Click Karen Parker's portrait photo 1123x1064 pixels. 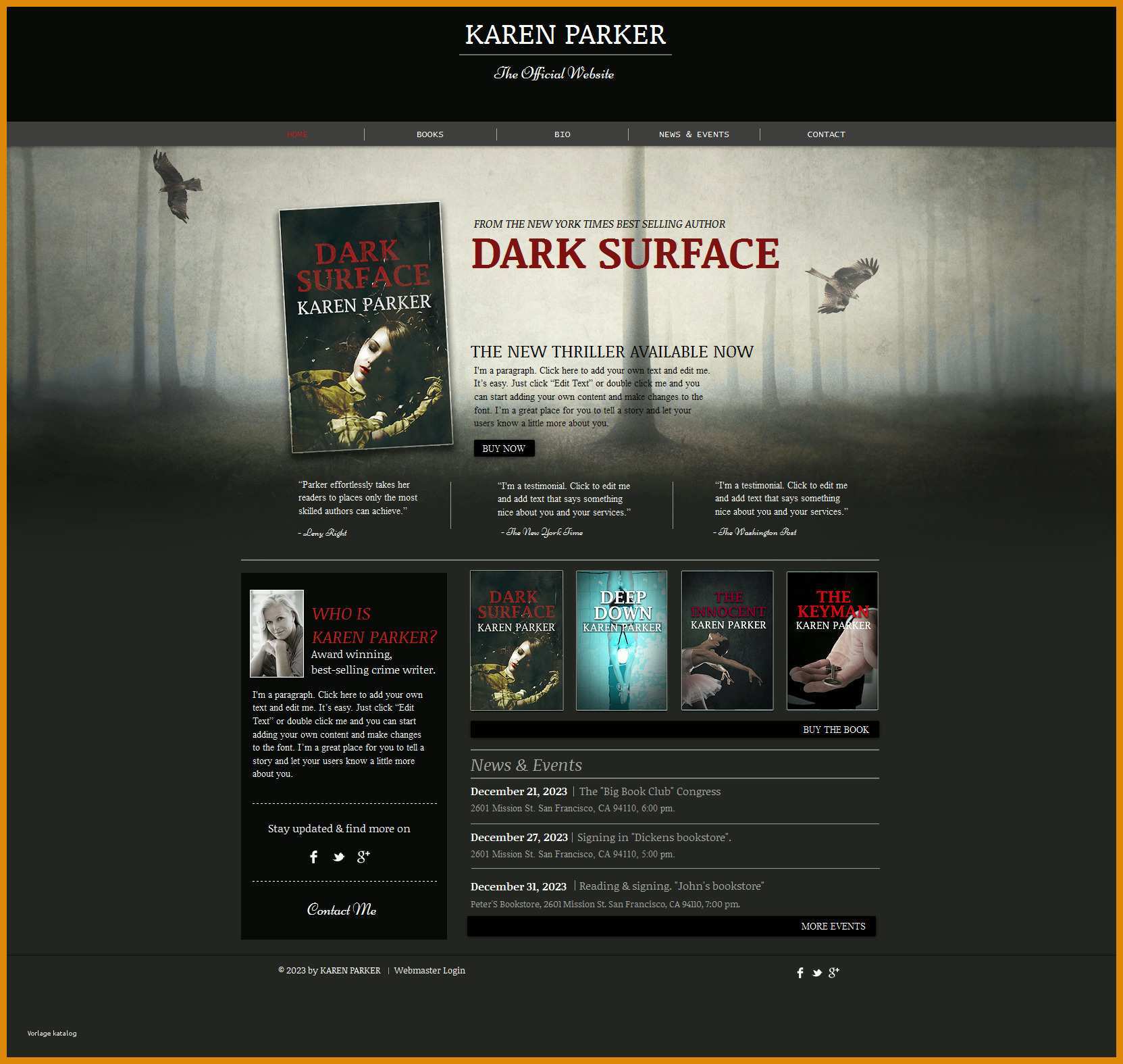[277, 634]
